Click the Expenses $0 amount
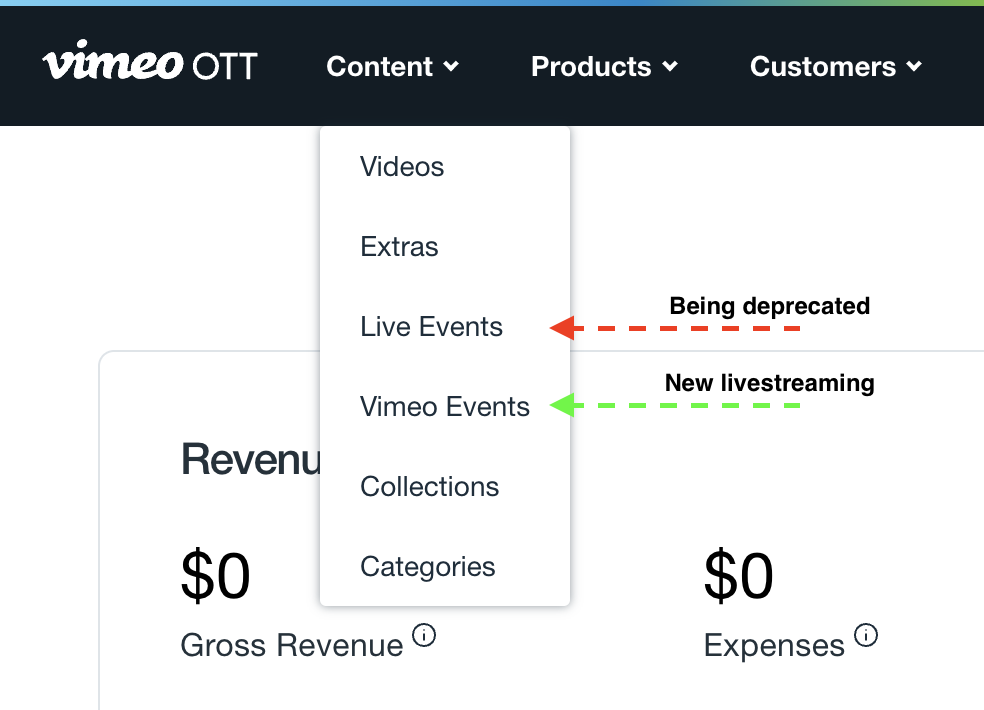This screenshot has height=710, width=984. 739,575
